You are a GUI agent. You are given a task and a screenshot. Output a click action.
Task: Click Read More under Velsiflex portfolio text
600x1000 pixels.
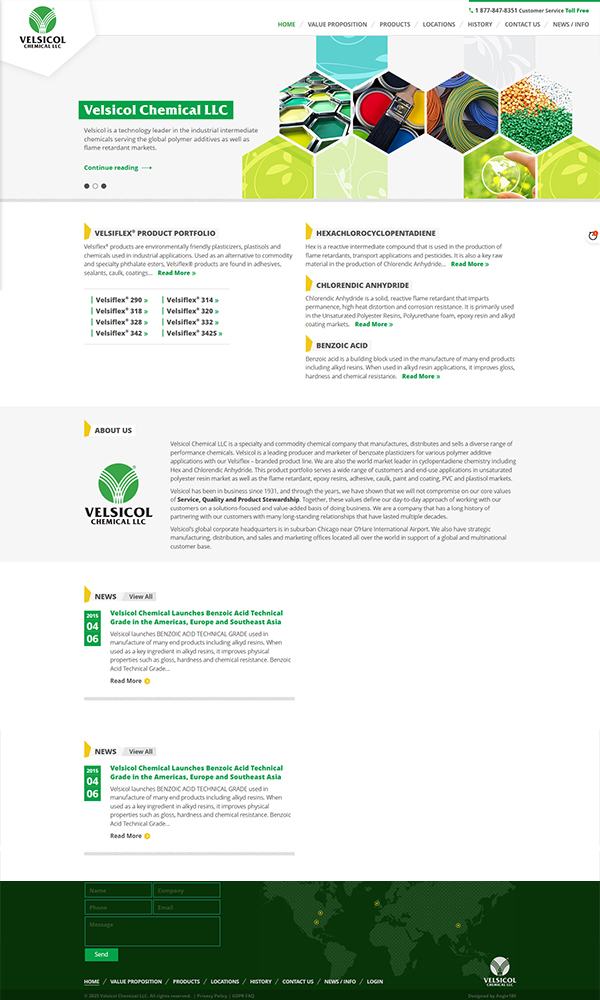point(177,273)
